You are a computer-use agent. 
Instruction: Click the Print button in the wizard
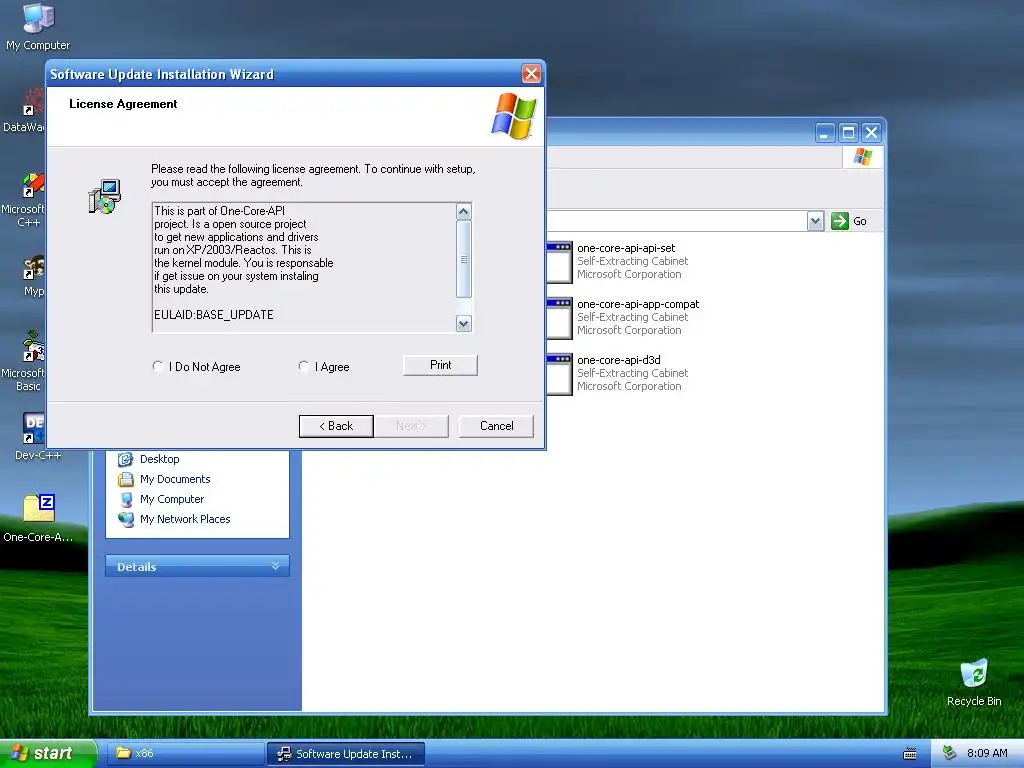pos(440,365)
